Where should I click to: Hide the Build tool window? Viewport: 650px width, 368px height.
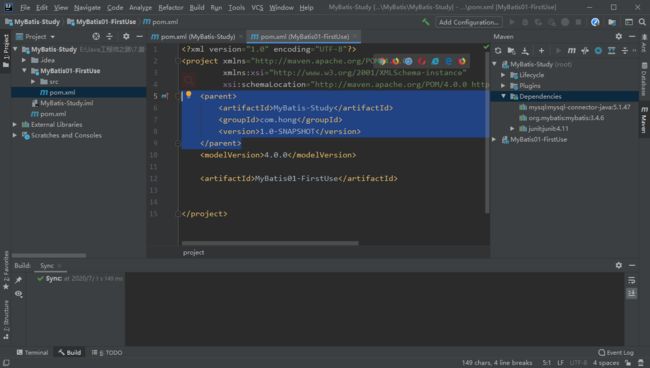click(x=632, y=265)
